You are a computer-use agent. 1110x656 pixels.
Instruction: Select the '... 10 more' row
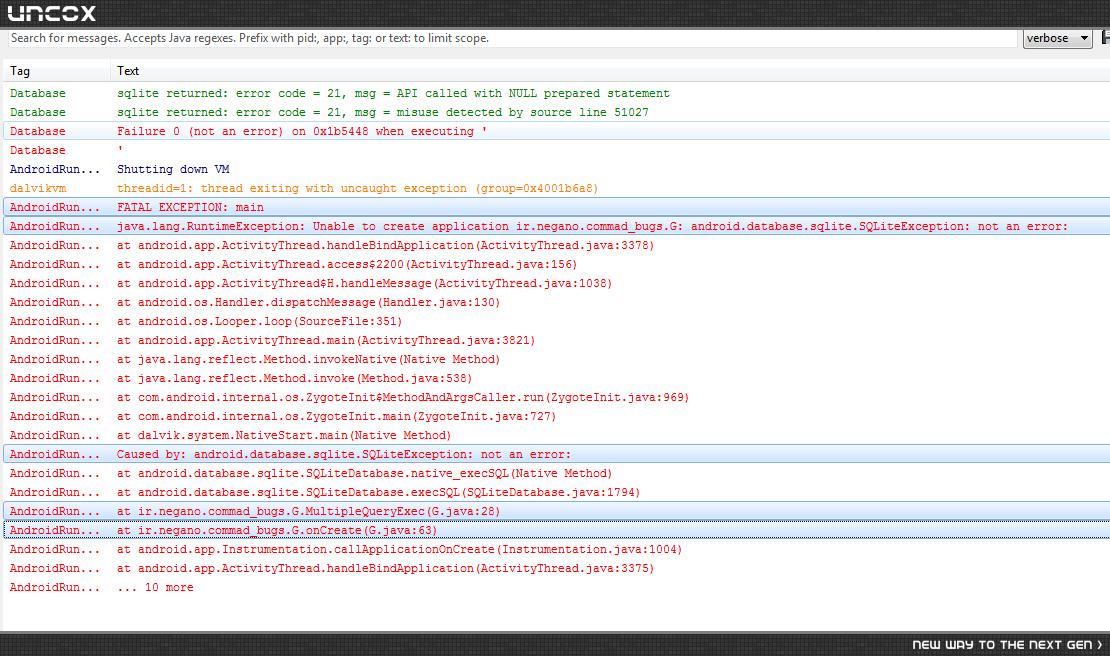point(556,587)
